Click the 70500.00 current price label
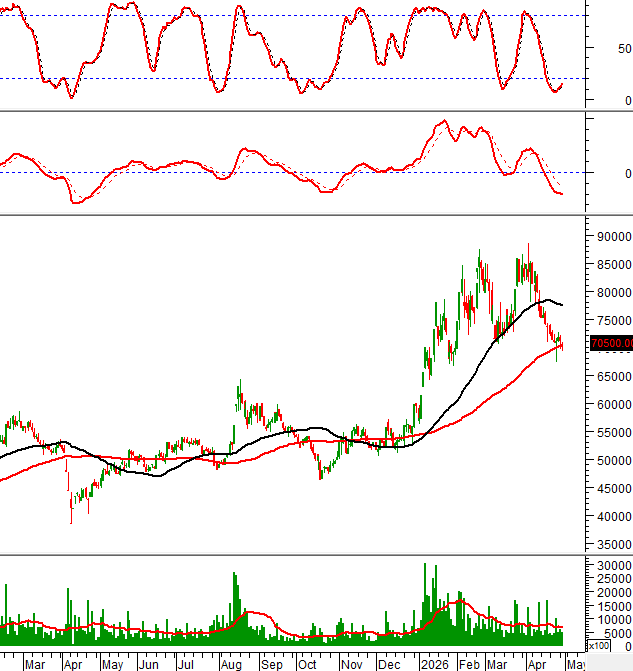 coord(611,343)
